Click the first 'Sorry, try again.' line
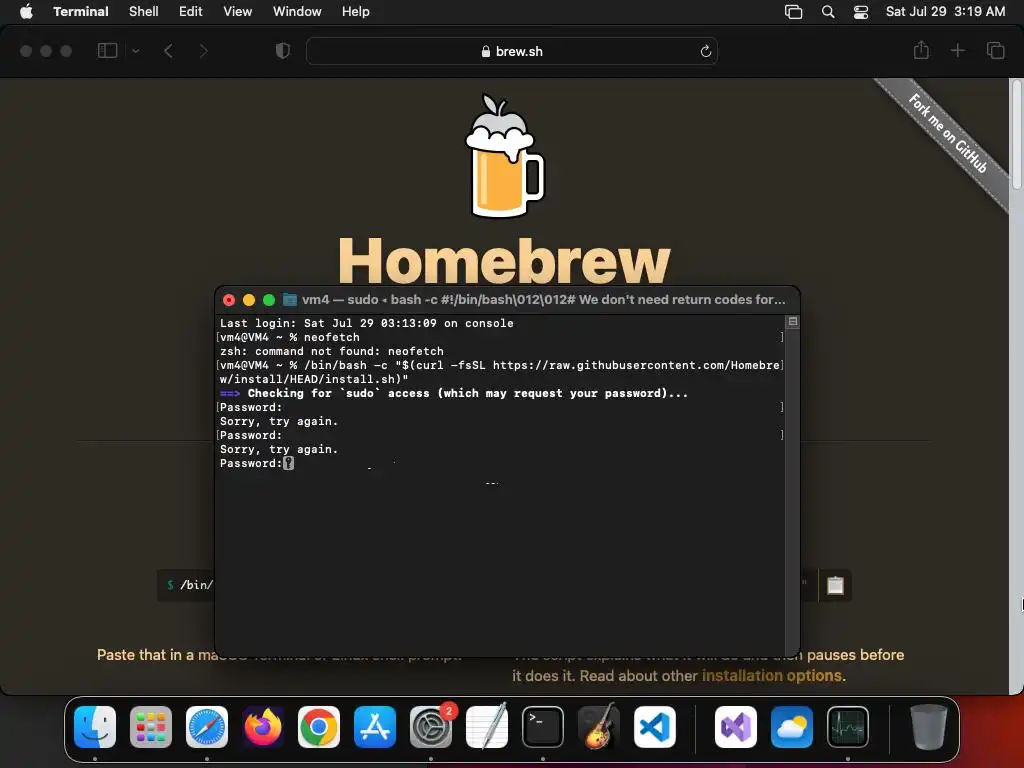The height and width of the screenshot is (768, 1024). 279,421
